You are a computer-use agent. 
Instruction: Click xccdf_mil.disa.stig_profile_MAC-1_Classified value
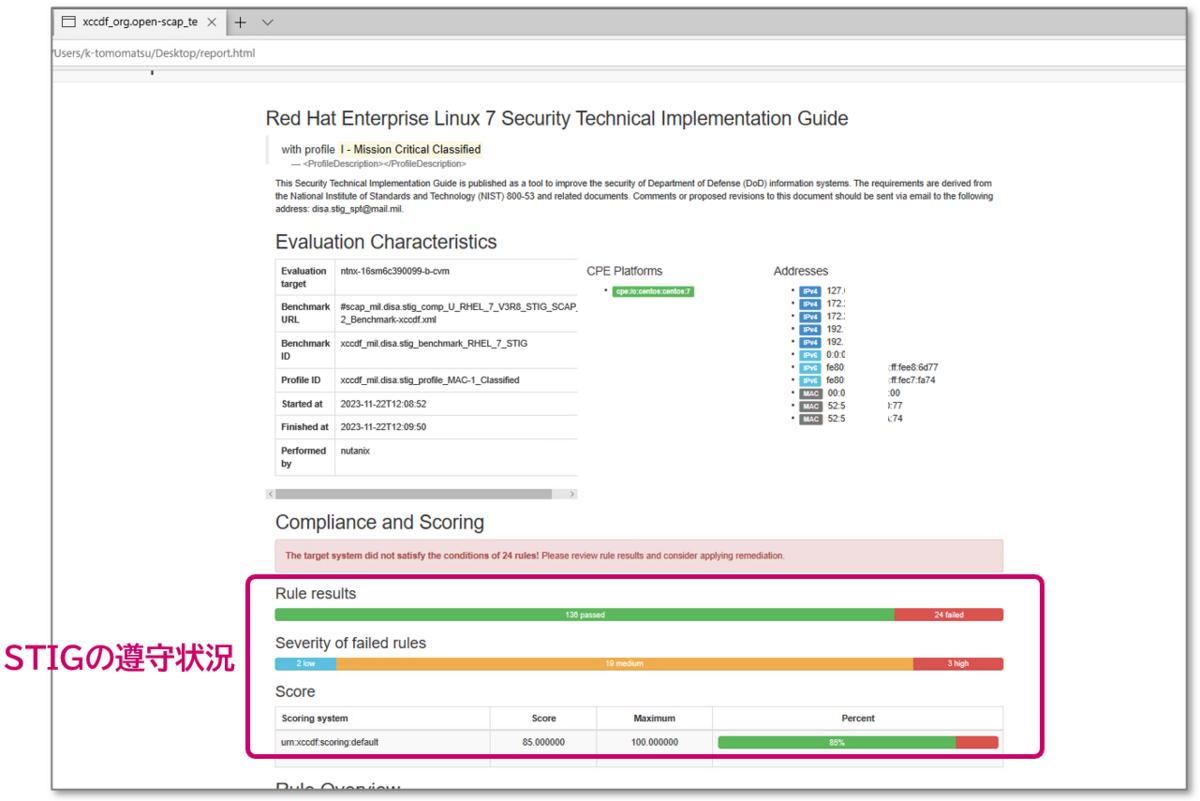430,380
